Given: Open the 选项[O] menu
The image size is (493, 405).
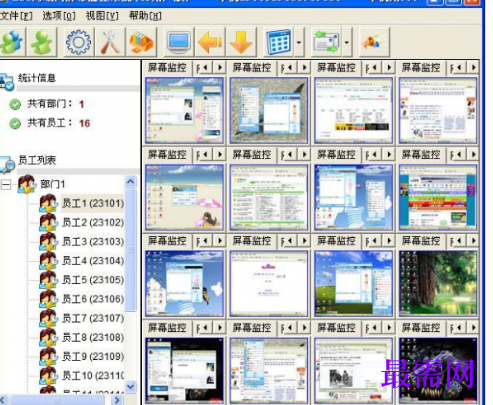Looking at the screenshot, I should point(59,16).
